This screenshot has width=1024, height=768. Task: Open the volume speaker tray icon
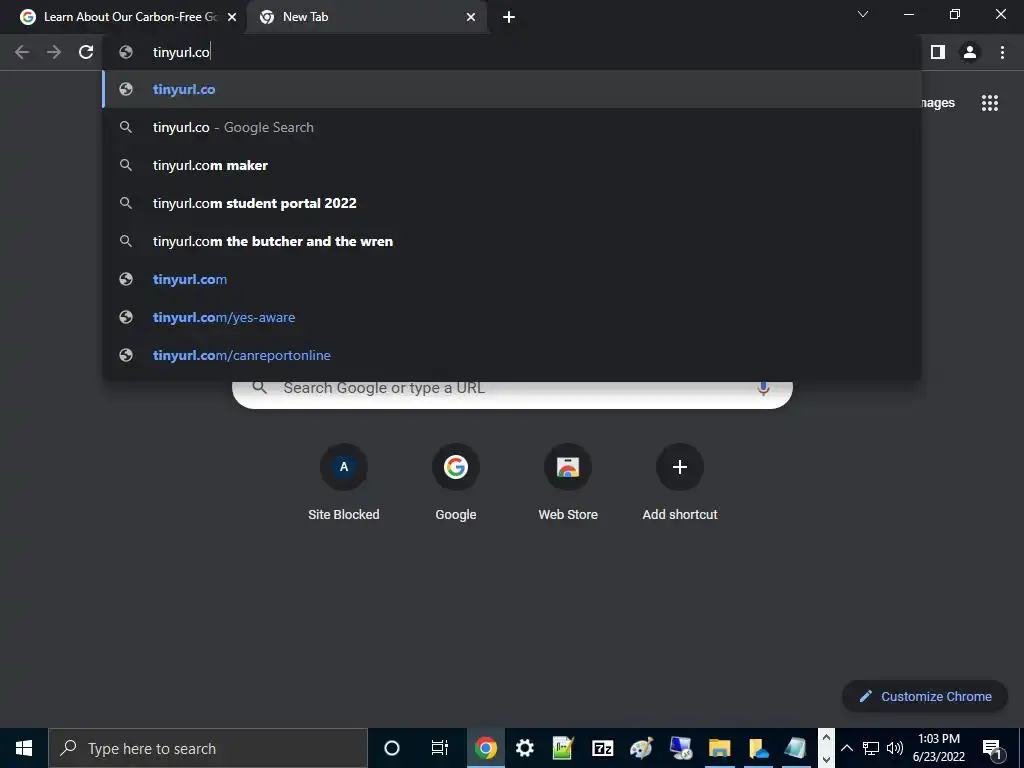tap(895, 748)
